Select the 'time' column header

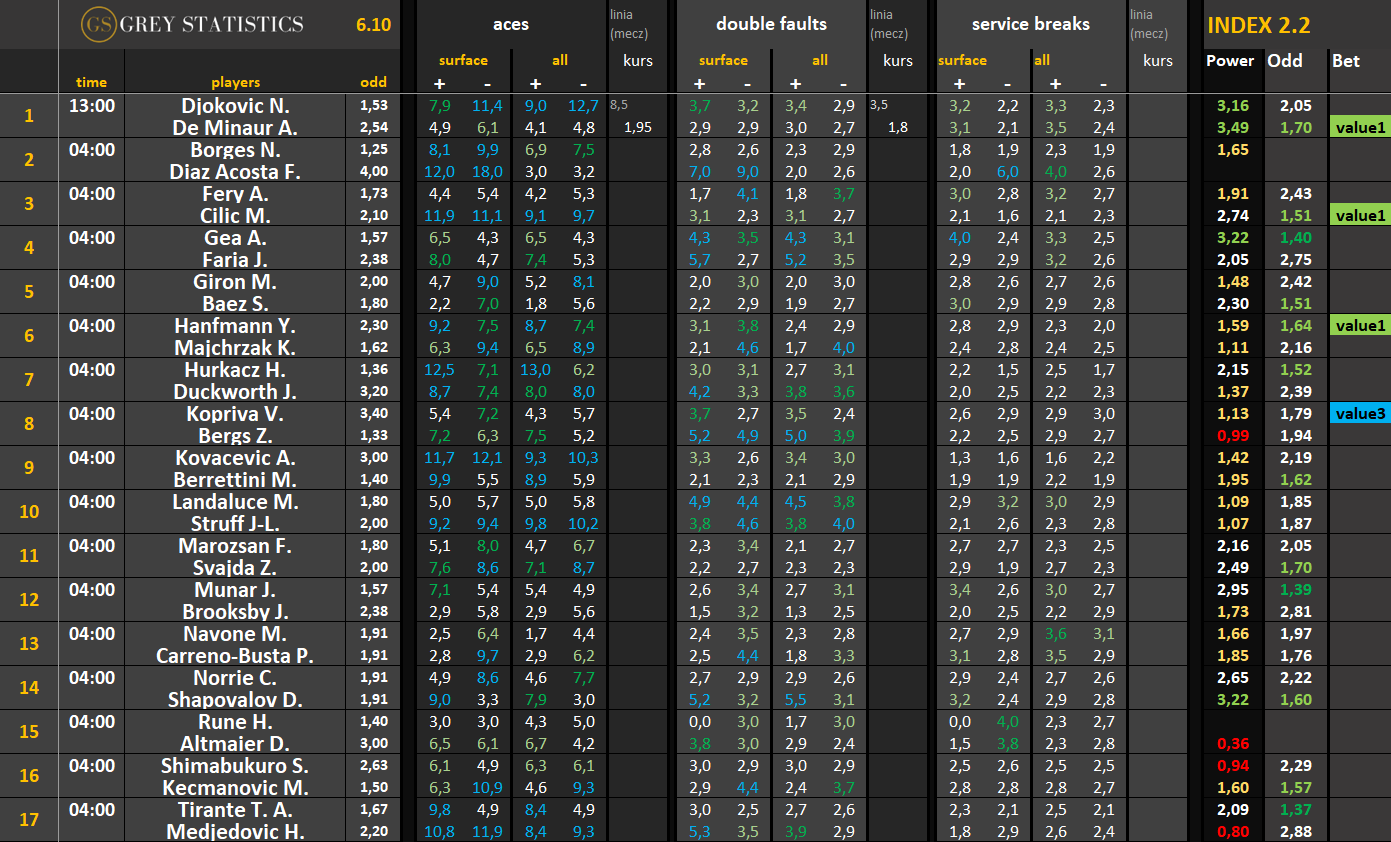click(x=91, y=83)
